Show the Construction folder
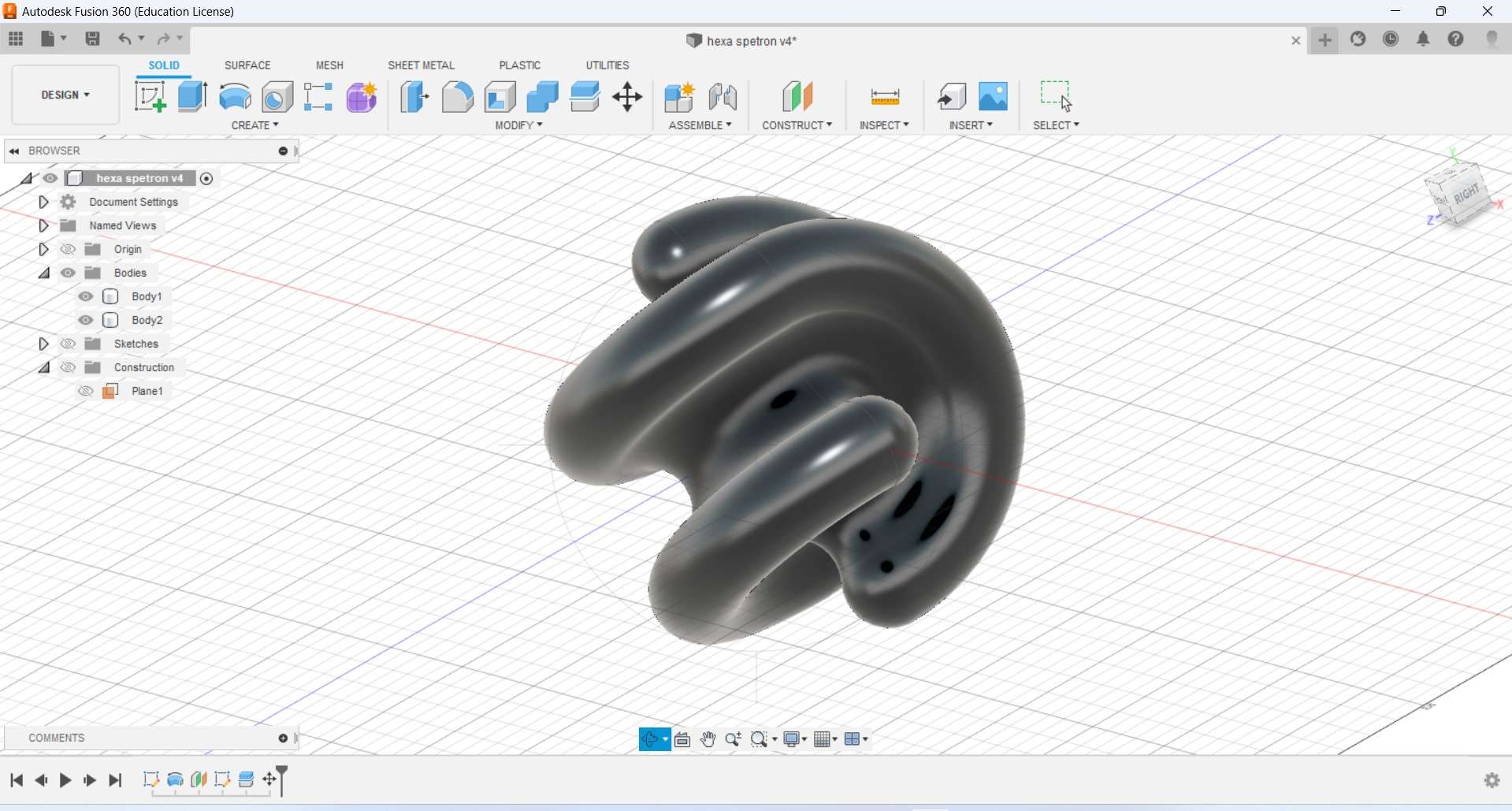The width and height of the screenshot is (1512, 811). pyautogui.click(x=69, y=367)
